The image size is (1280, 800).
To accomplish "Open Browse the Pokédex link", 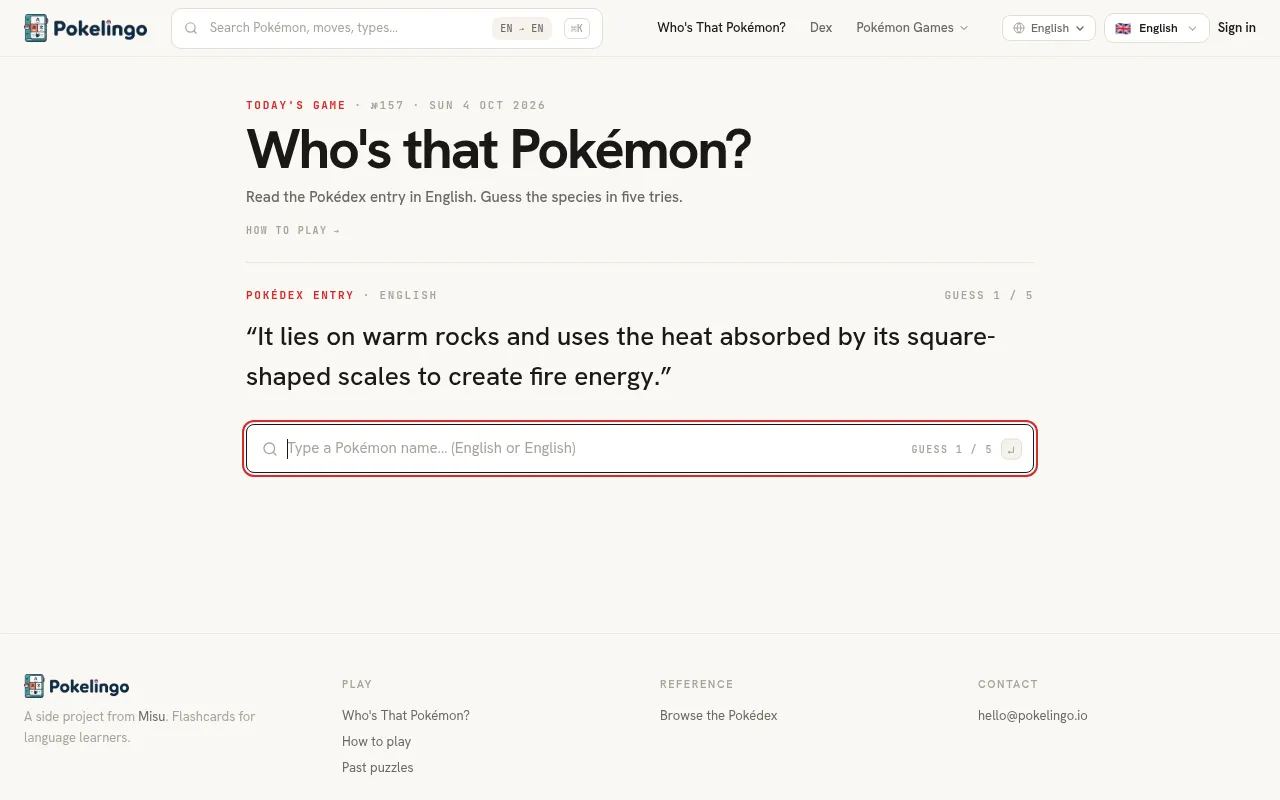I will (x=719, y=715).
